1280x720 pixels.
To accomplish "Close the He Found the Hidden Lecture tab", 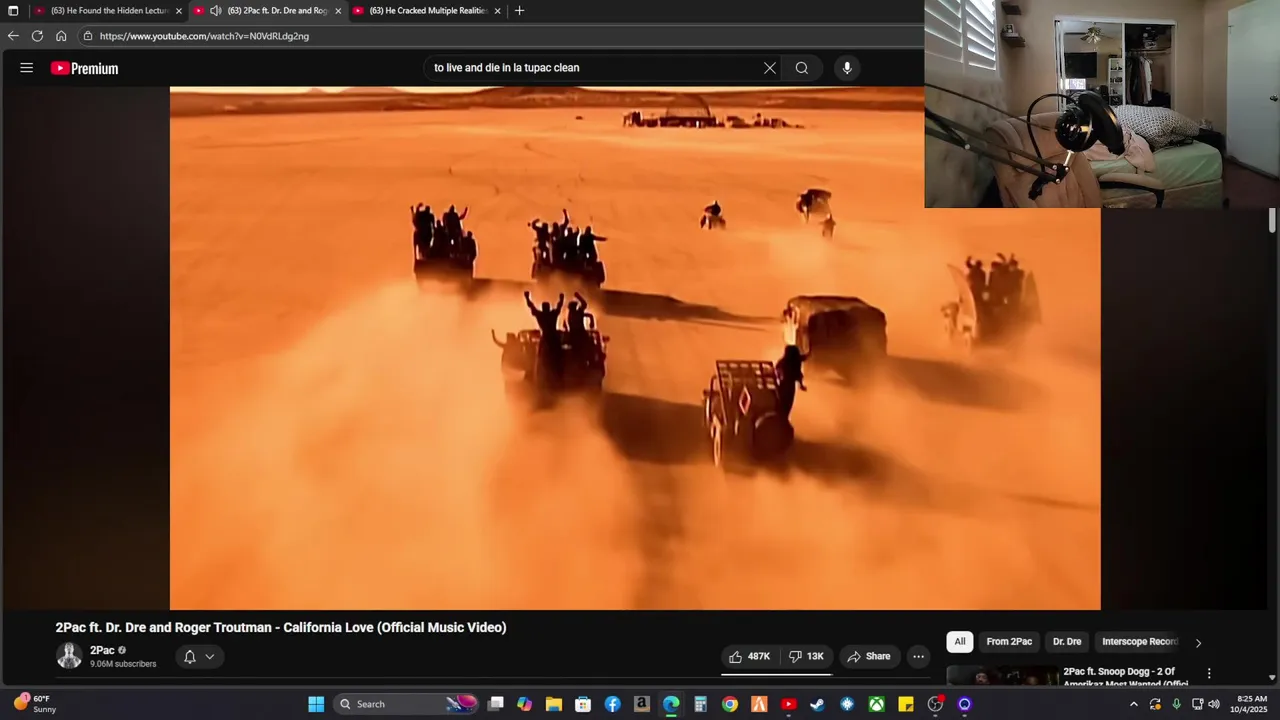I will pos(179,11).
